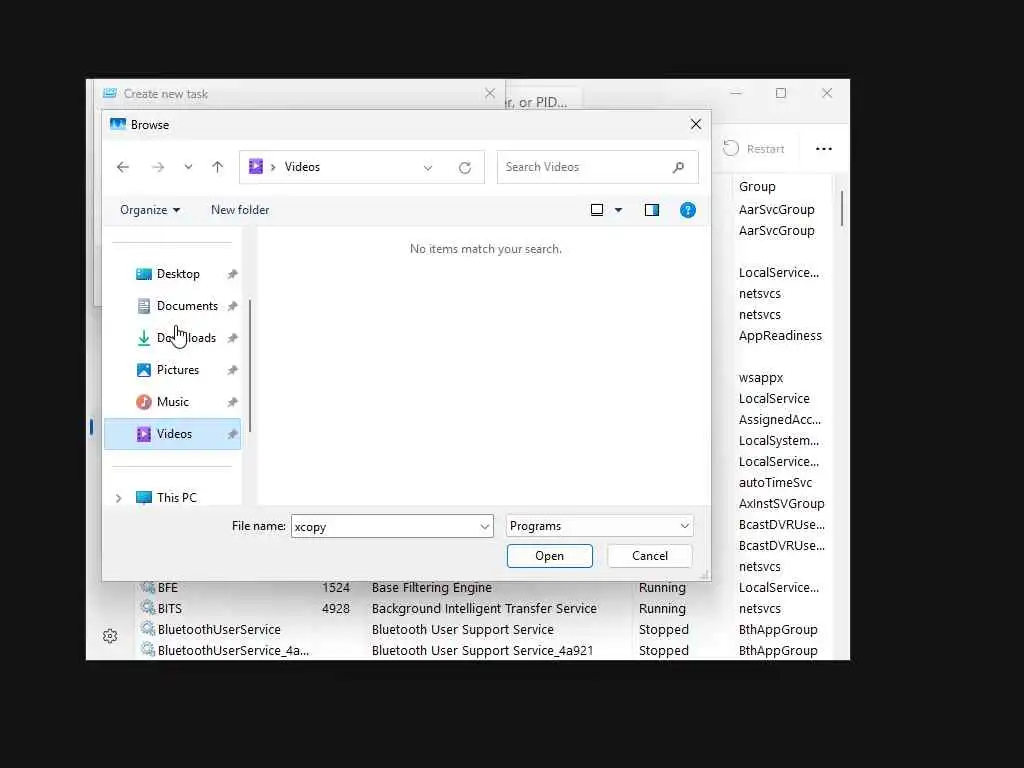Sort by the Group column header
1024x768 pixels.
point(758,187)
